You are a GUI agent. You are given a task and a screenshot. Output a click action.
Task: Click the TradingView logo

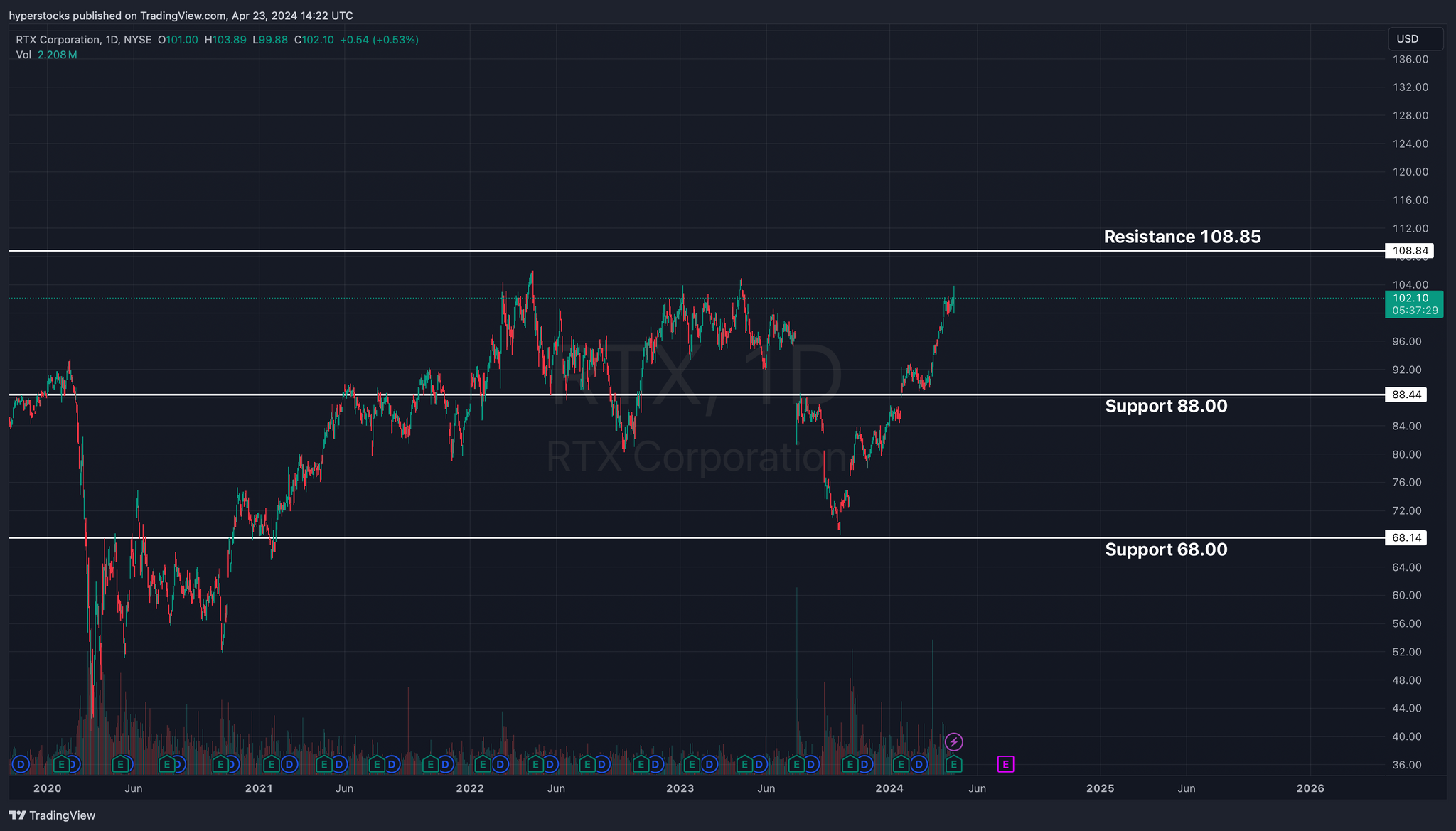[52, 815]
